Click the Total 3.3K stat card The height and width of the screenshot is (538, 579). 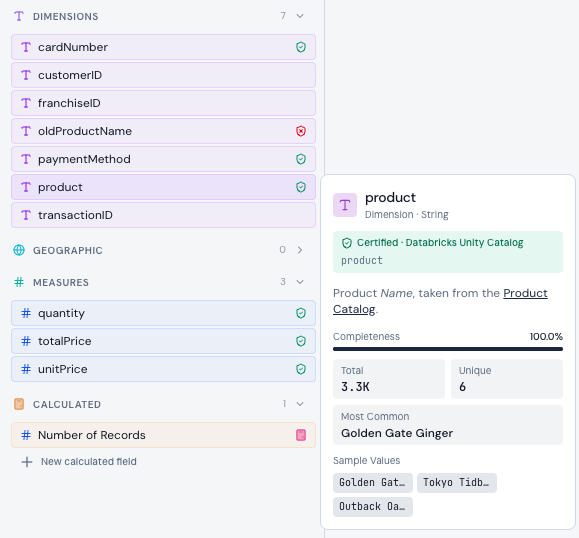click(389, 379)
